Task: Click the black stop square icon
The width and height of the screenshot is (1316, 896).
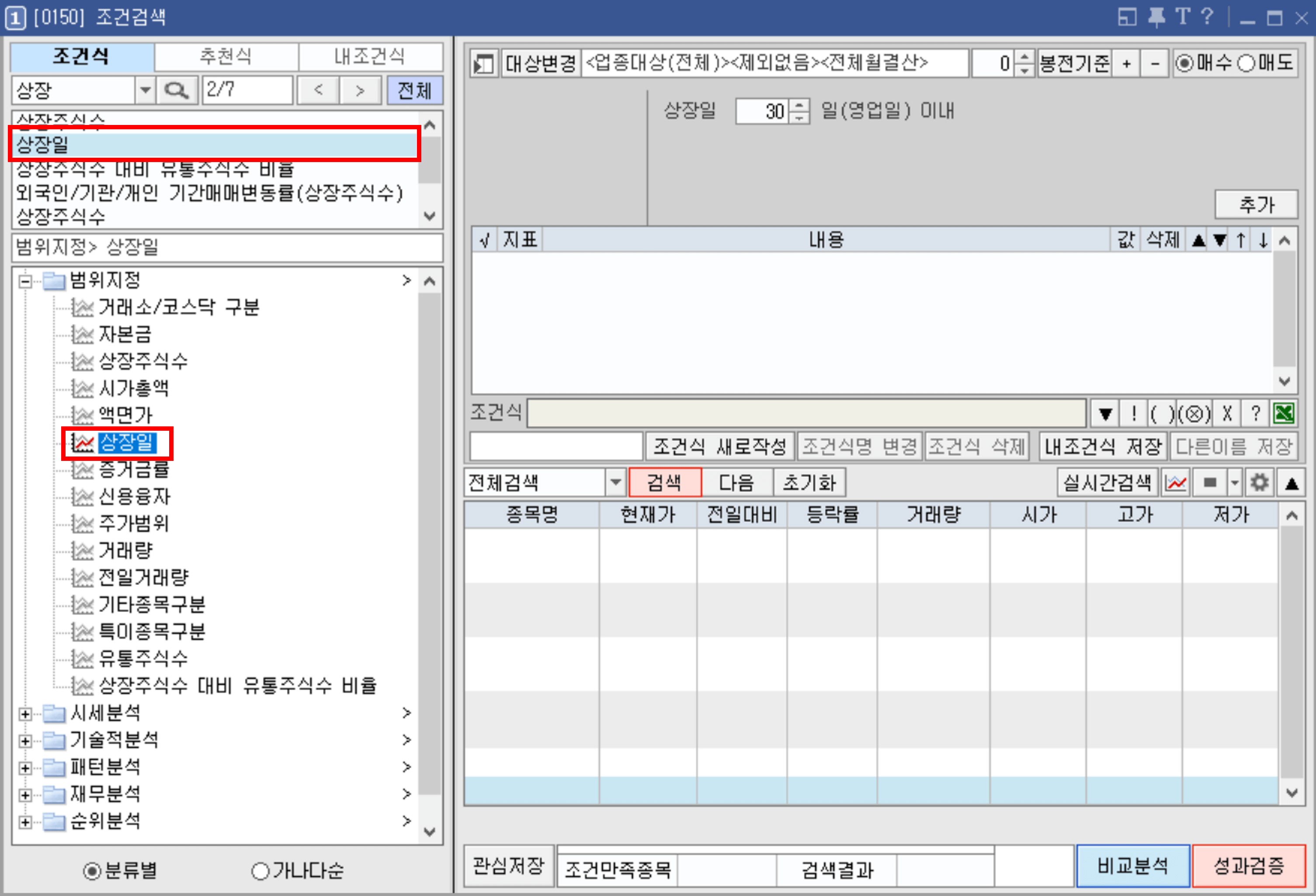Action: pyautogui.click(x=1209, y=483)
